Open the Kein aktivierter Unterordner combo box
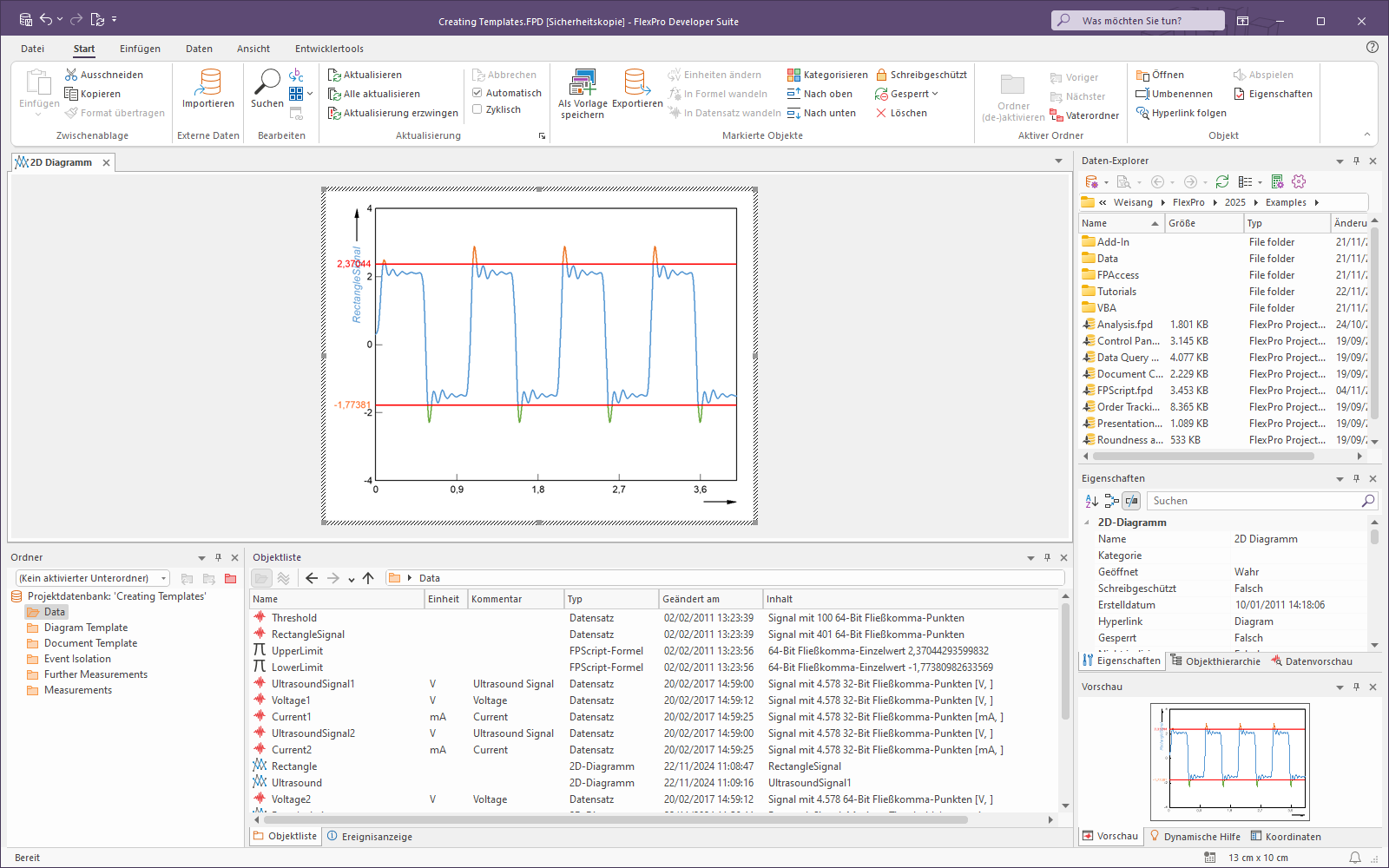Screen dimensions: 1389x868 (92, 578)
